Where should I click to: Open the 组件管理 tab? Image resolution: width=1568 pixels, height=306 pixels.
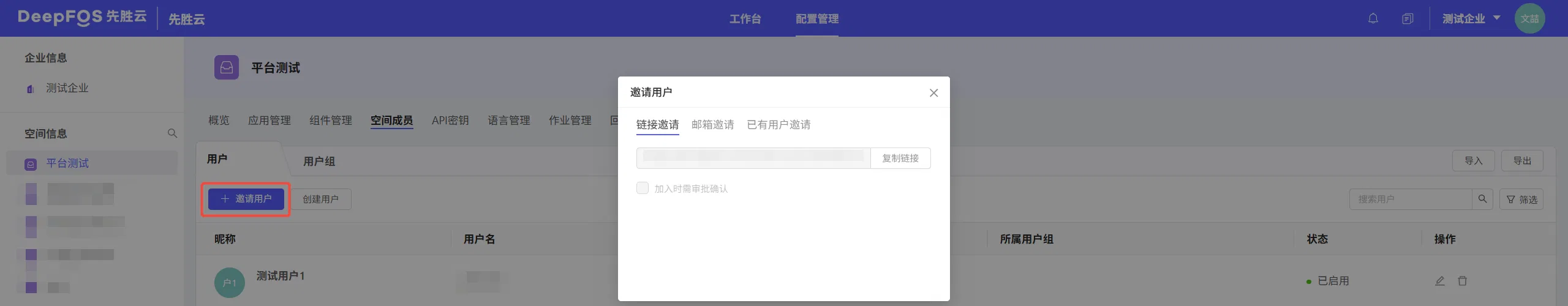[x=330, y=121]
